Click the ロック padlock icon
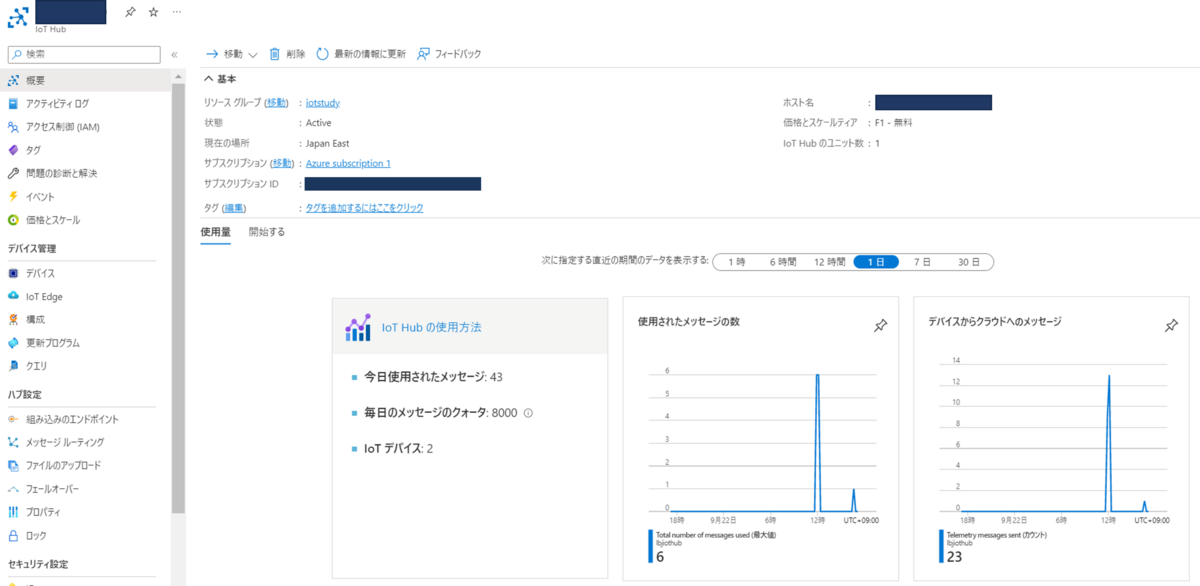 point(13,536)
